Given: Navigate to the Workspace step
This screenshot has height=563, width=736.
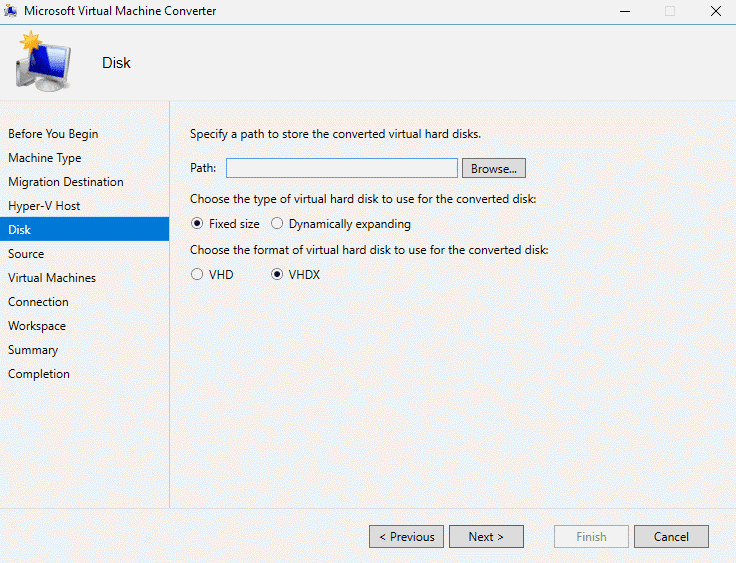Looking at the screenshot, I should pos(37,326).
